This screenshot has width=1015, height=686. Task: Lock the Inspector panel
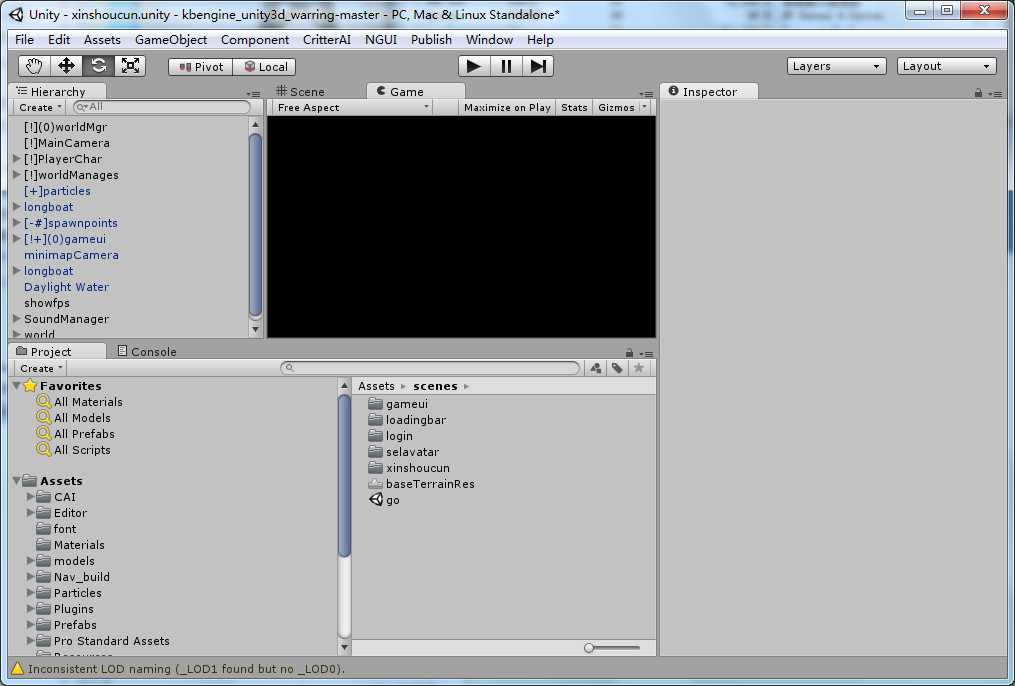coord(978,93)
